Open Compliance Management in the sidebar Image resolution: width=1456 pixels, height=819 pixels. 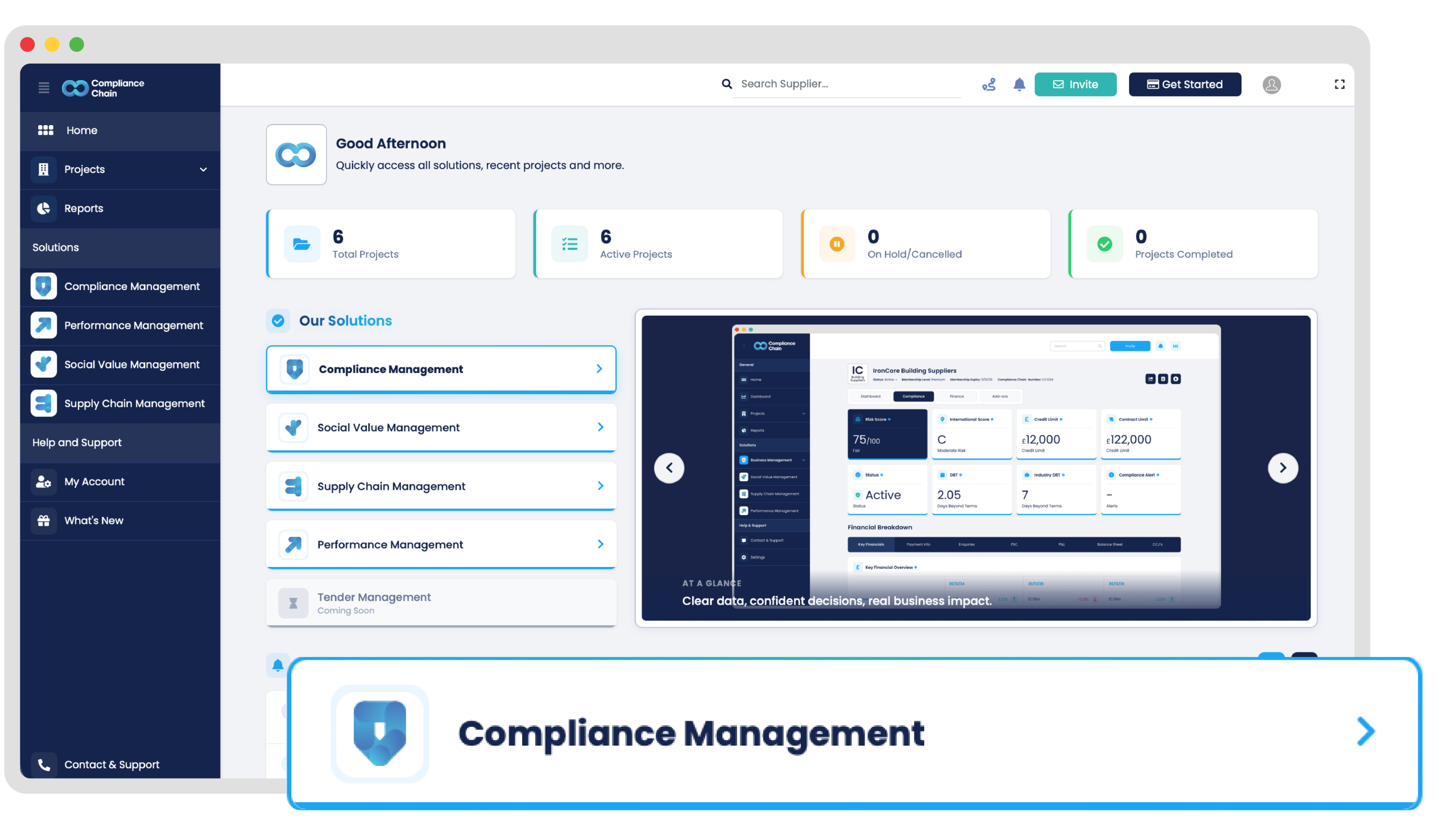(120, 286)
